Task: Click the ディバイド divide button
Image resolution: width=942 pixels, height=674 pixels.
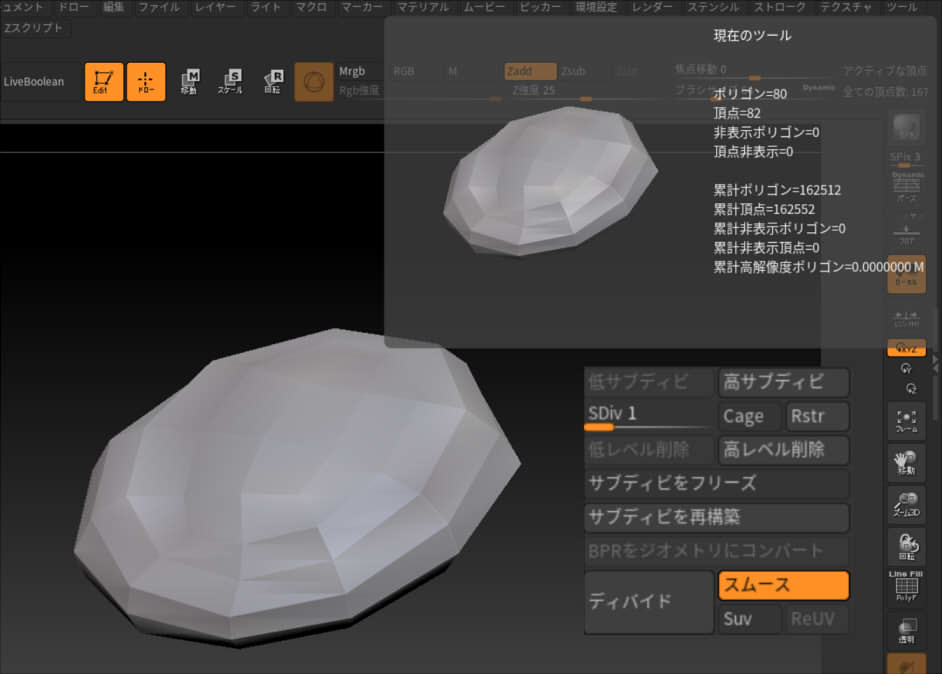Action: [x=649, y=602]
